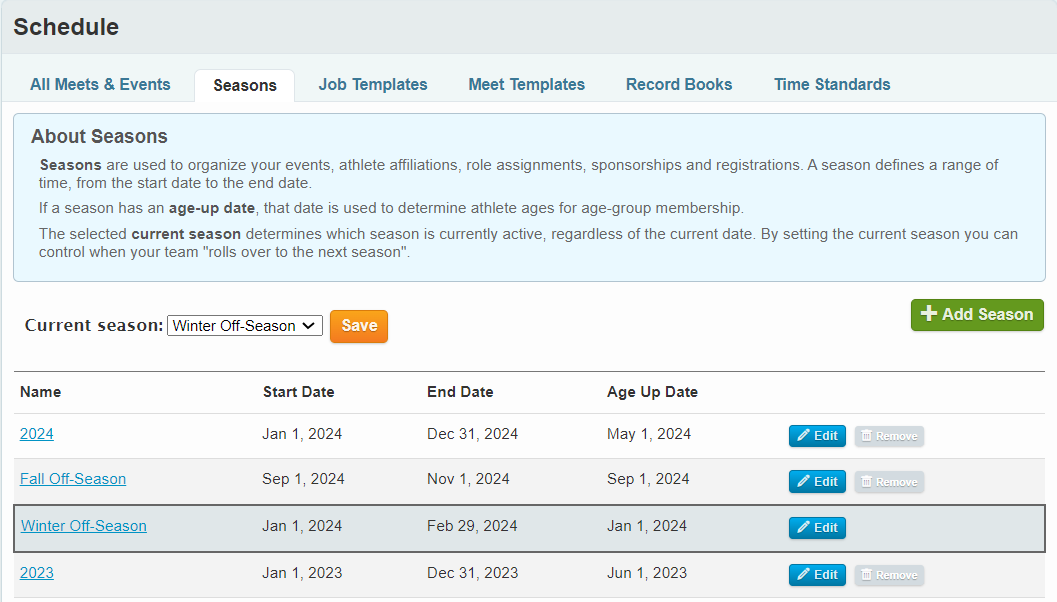Edit the 2024 season
This screenshot has height=602, width=1057.
click(x=817, y=436)
